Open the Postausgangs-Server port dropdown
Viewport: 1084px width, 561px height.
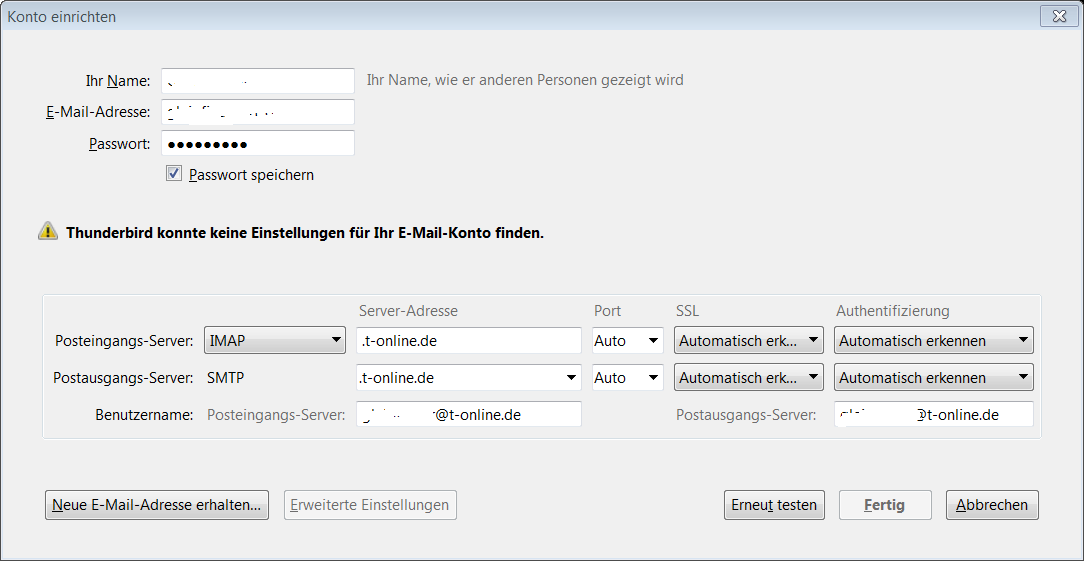point(628,377)
